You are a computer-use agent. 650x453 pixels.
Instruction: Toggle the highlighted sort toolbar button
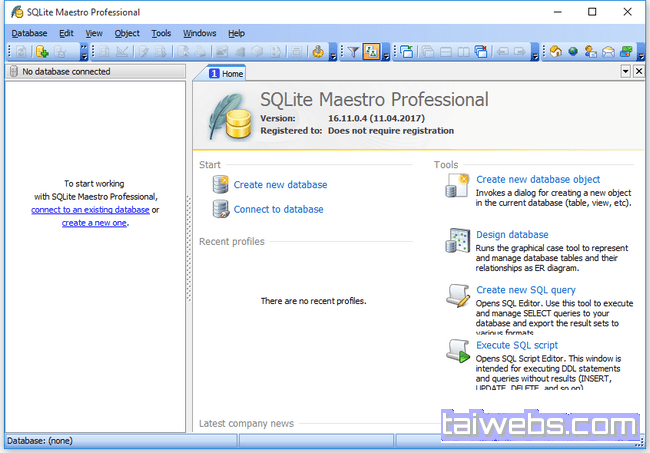pos(371,52)
